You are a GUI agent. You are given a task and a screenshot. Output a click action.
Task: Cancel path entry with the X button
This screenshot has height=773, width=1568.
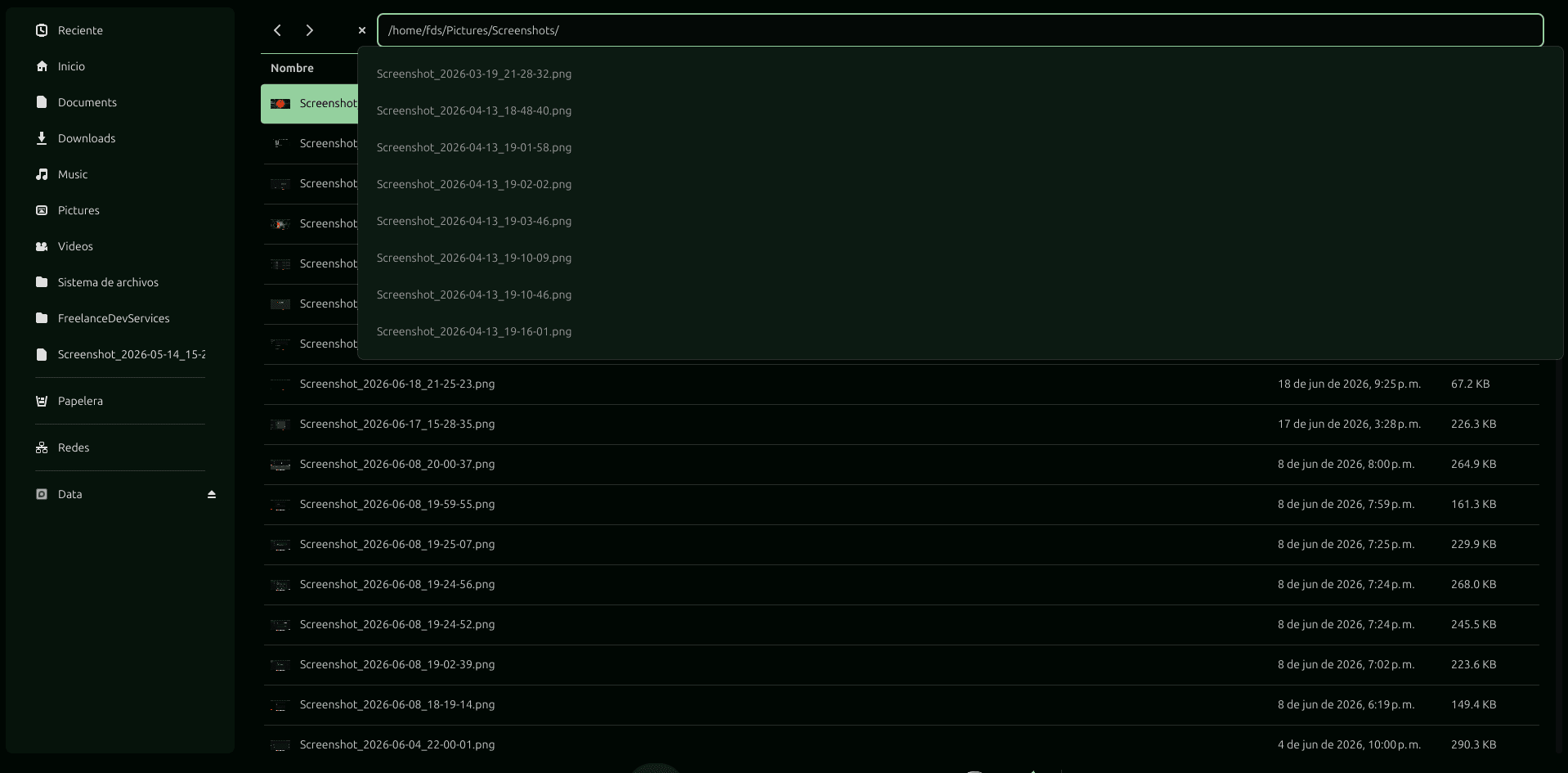362,30
